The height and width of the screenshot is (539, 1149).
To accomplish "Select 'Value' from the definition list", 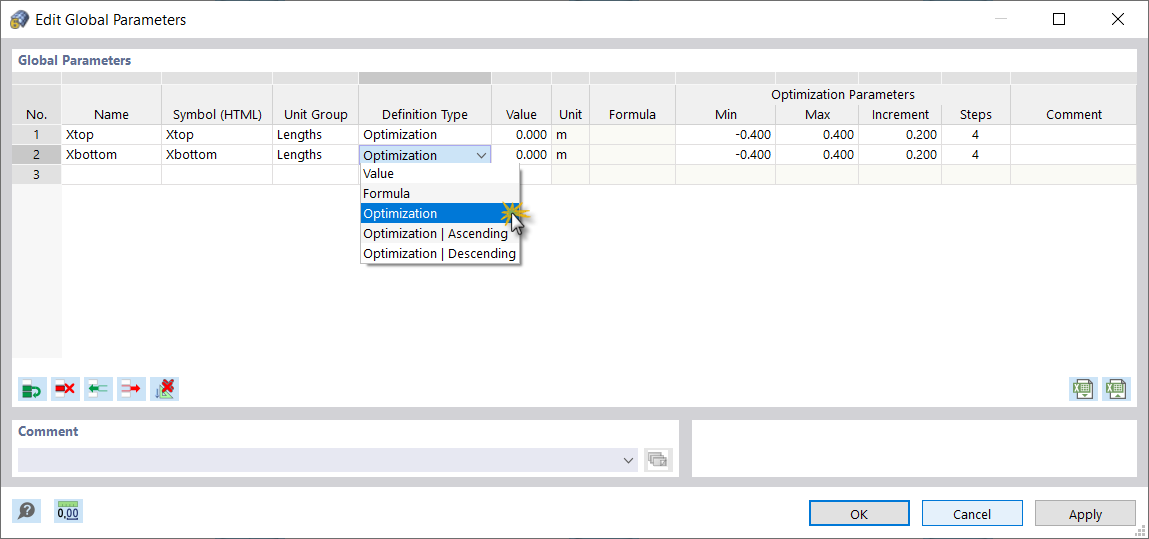I will pyautogui.click(x=379, y=174).
